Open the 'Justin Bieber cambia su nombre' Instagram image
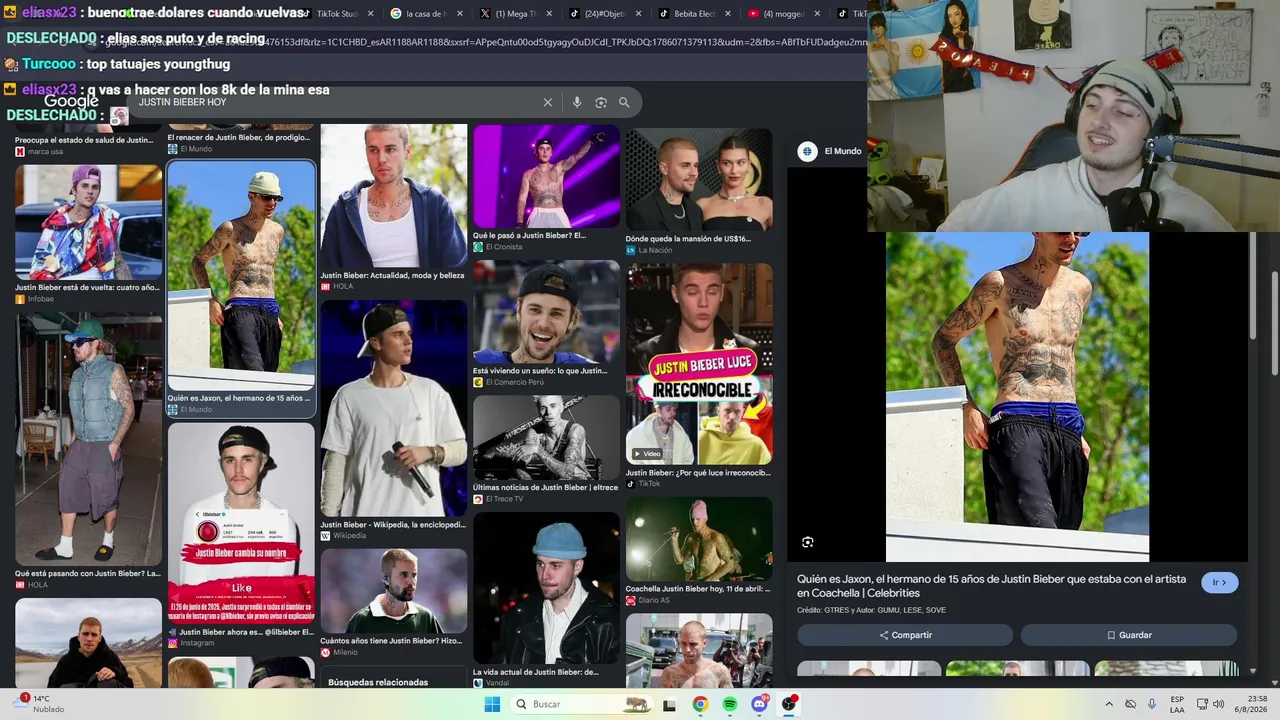Screen dimensions: 1280x720 click(241, 524)
